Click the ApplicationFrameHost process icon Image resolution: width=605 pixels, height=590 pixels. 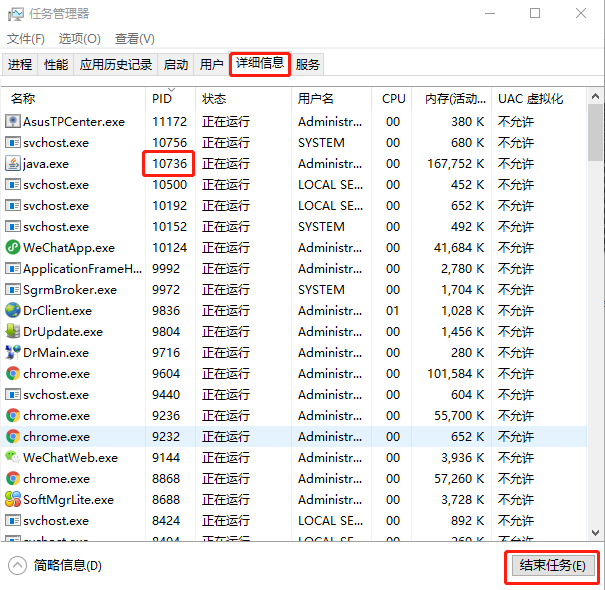pyautogui.click(x=12, y=269)
